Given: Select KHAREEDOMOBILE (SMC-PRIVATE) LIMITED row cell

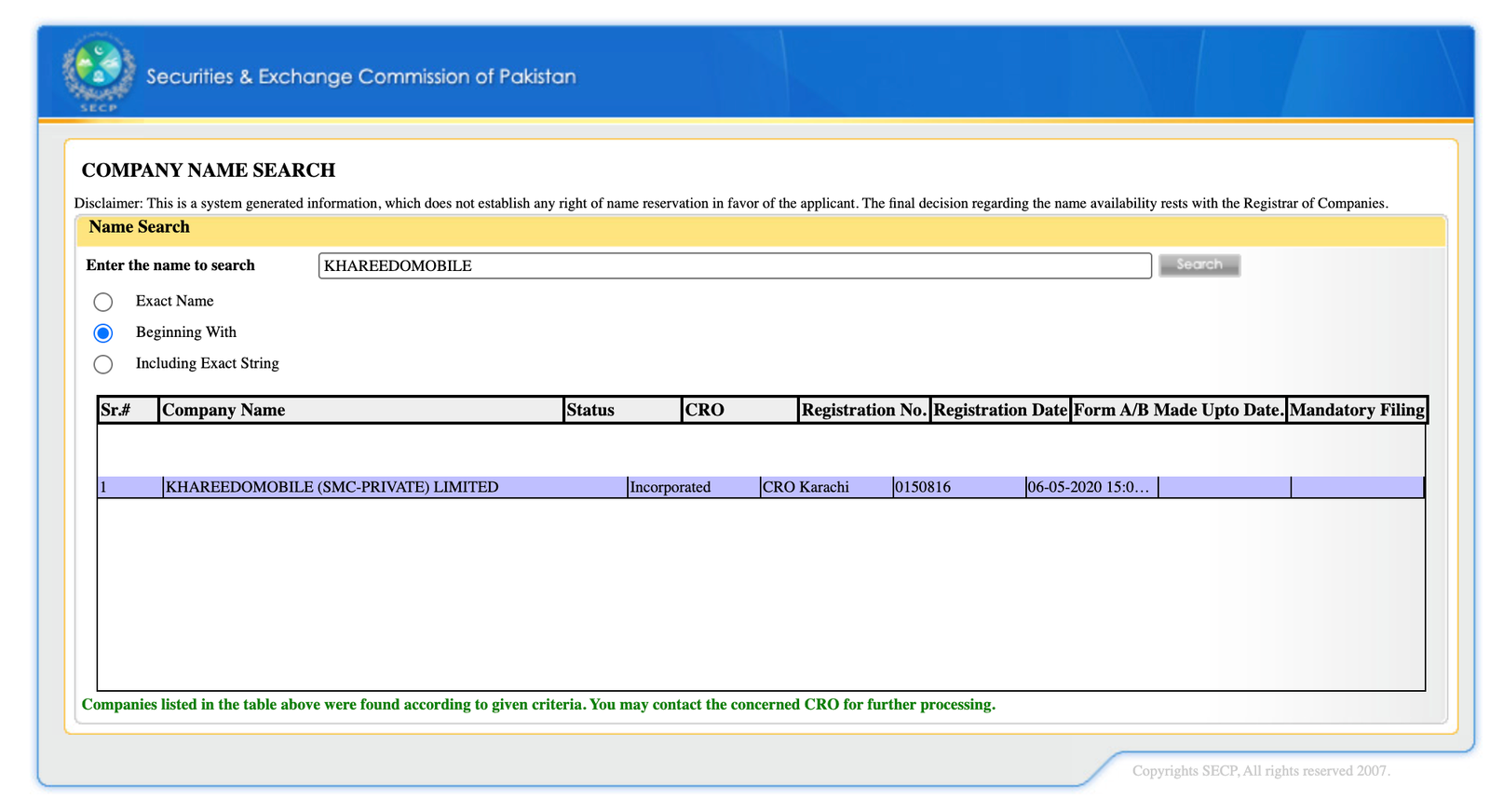Looking at the screenshot, I should 395,487.
